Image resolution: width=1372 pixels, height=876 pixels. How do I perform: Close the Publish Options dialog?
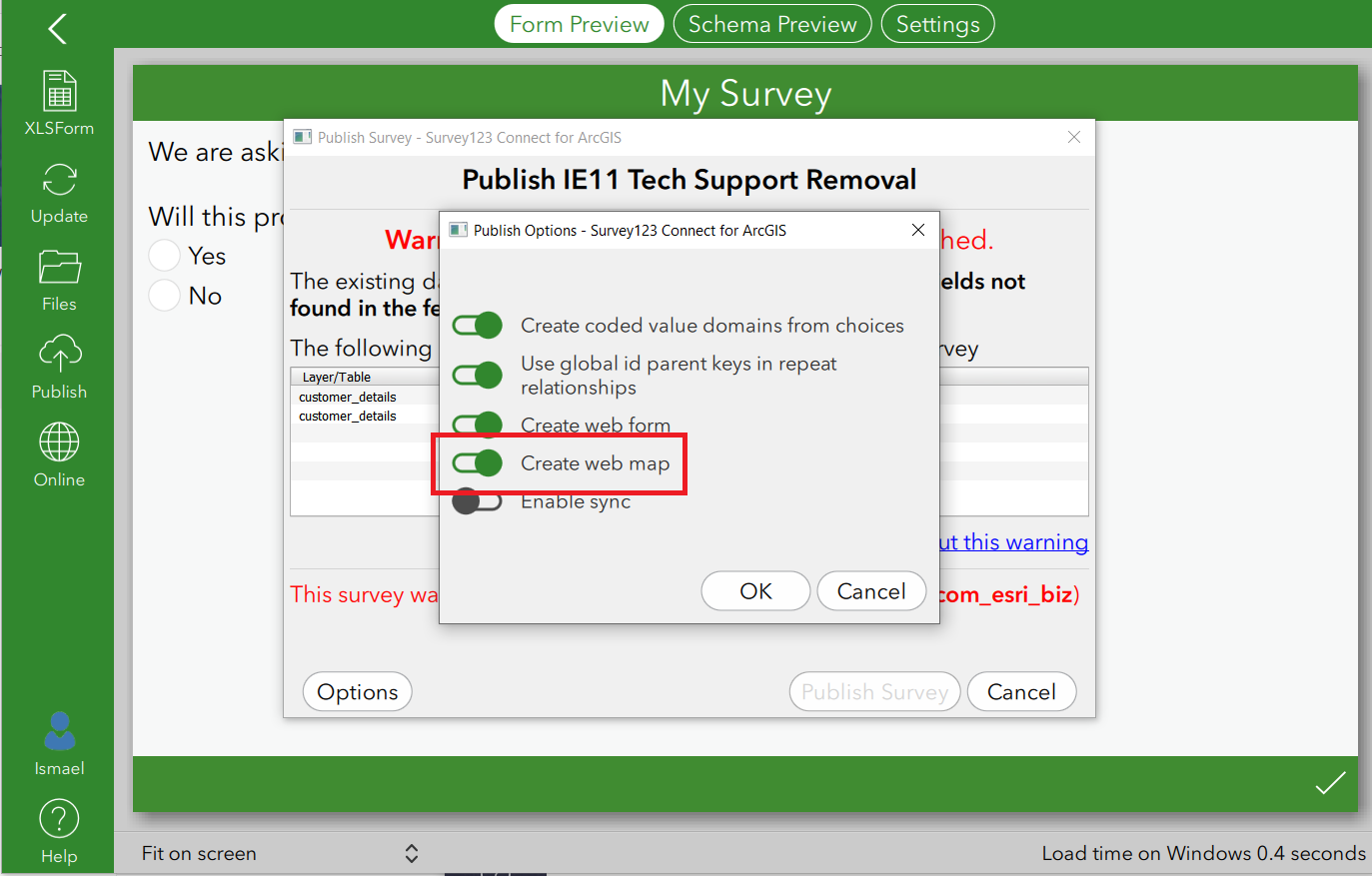point(918,230)
